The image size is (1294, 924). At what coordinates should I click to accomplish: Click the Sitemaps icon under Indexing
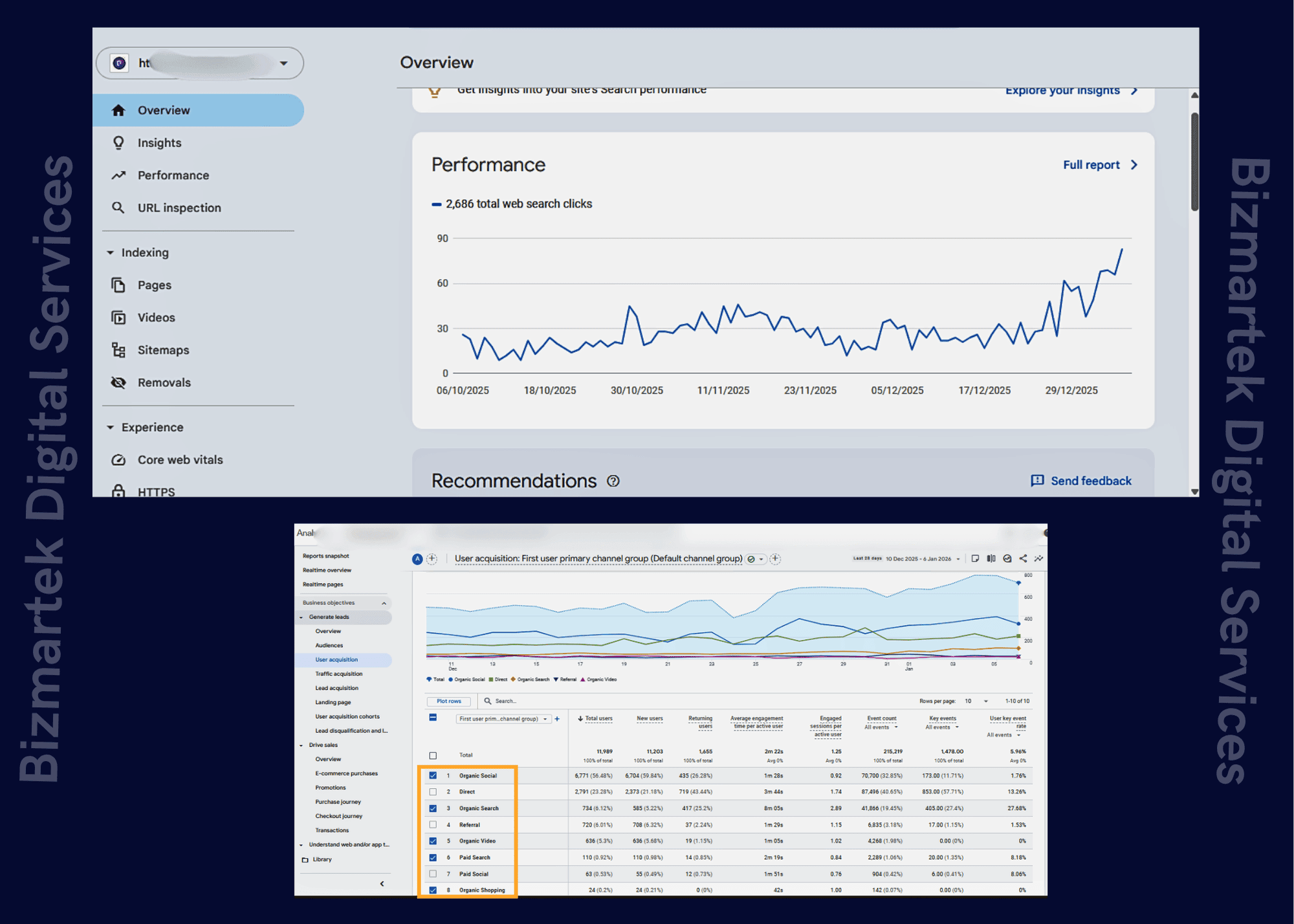click(x=118, y=349)
